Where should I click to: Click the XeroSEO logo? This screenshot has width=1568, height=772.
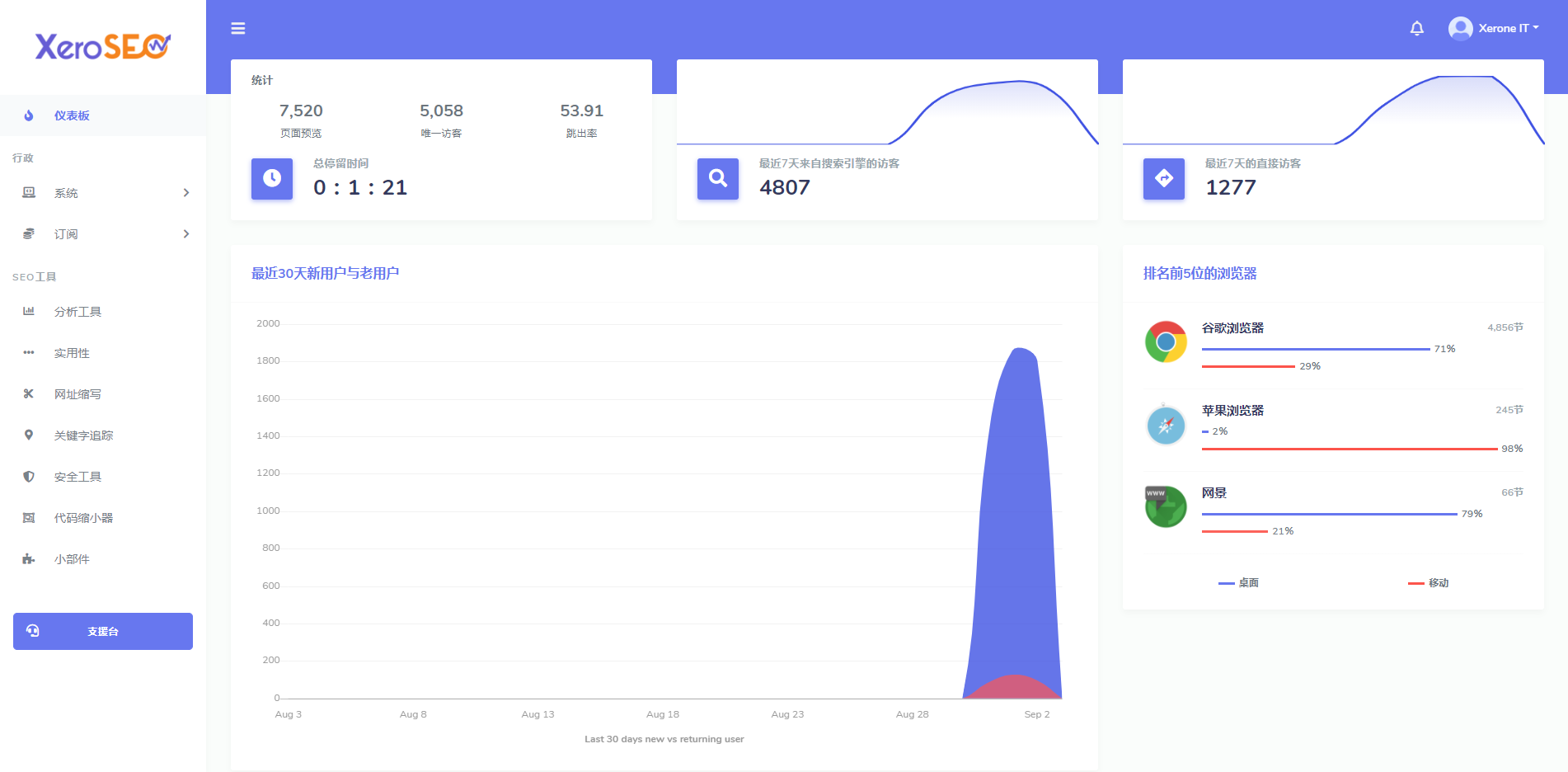click(x=102, y=46)
